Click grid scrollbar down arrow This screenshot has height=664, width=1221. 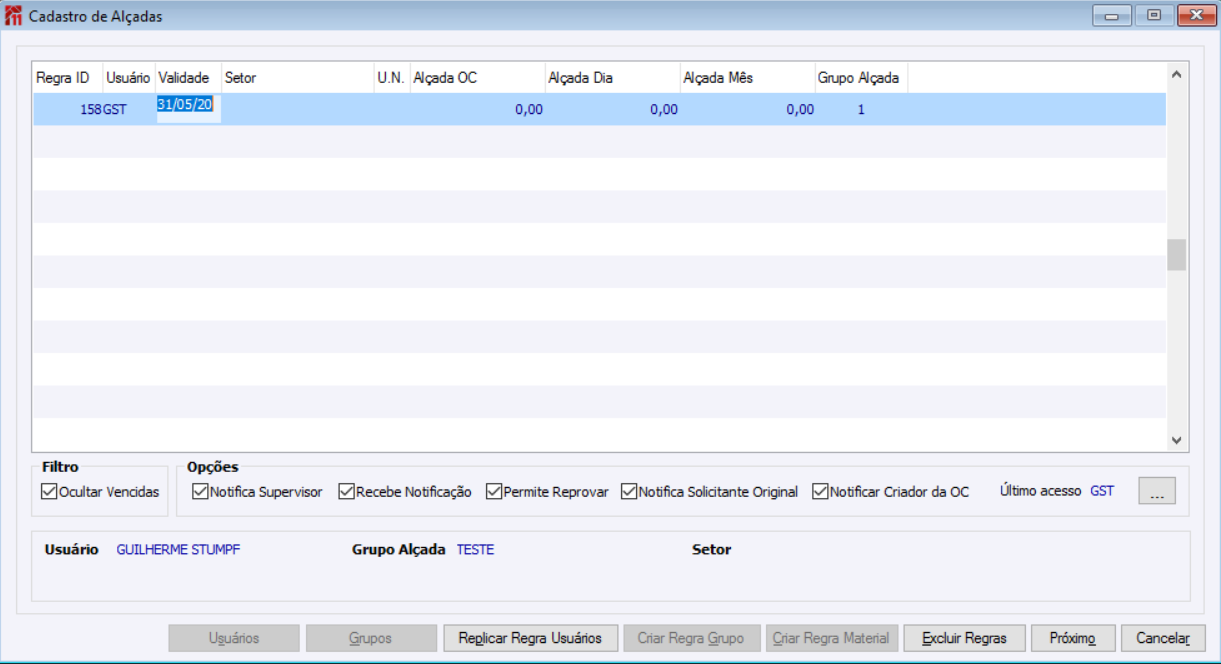coord(1176,440)
